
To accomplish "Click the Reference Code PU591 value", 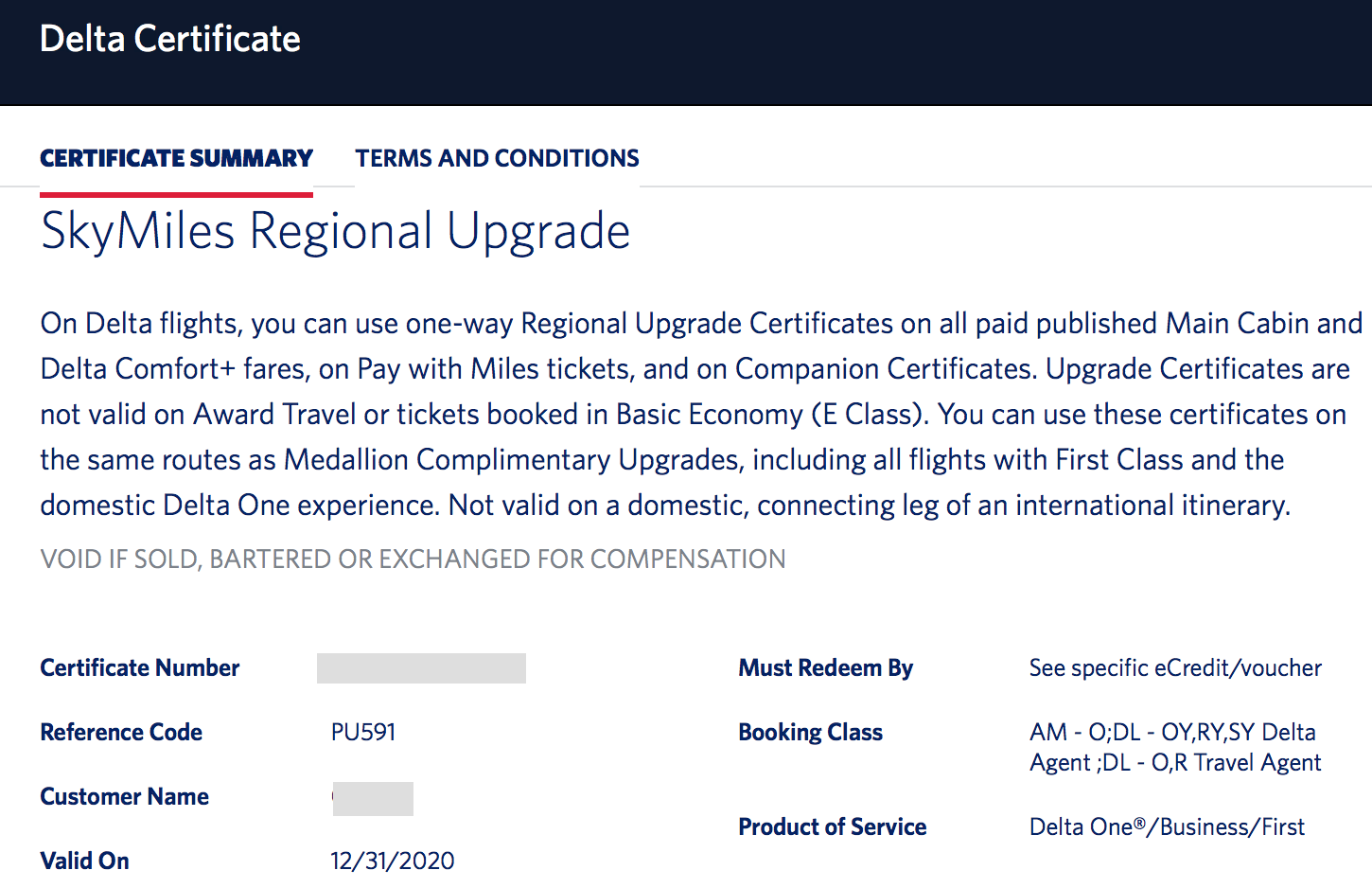I will click(362, 732).
